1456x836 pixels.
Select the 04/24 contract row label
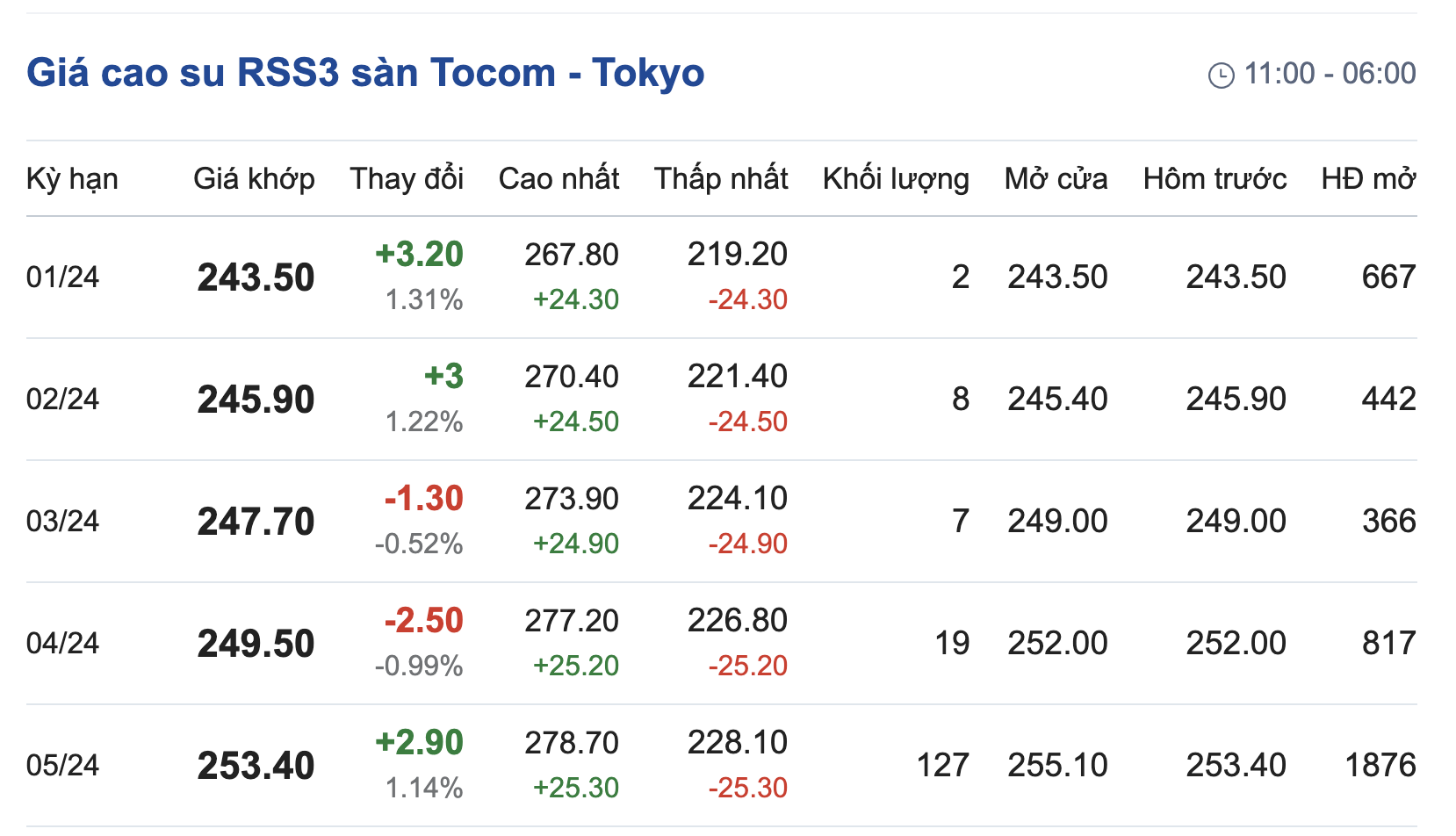point(62,644)
